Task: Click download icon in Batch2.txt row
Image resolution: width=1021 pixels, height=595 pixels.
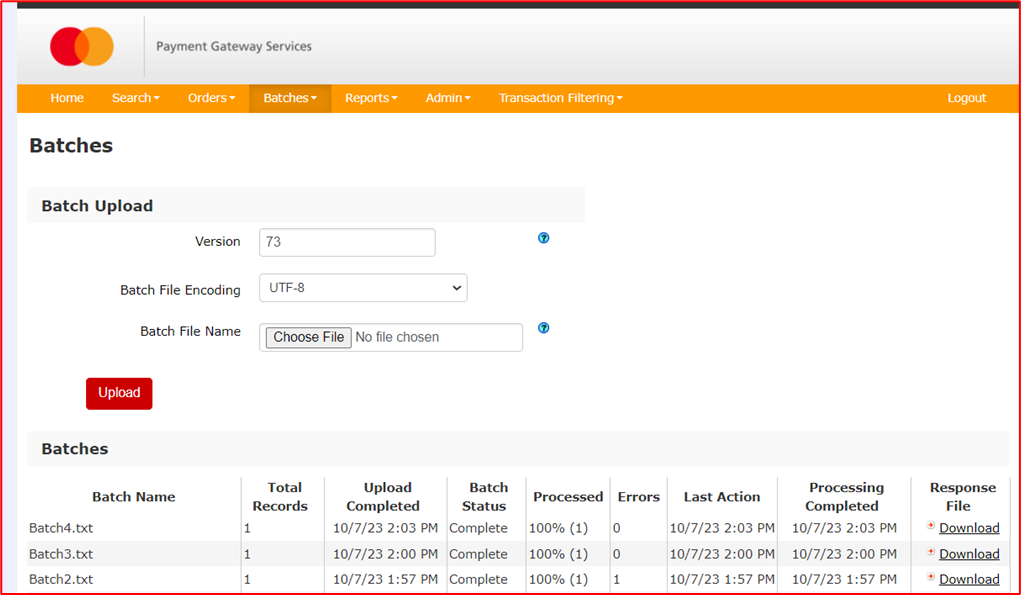Action: point(931,577)
